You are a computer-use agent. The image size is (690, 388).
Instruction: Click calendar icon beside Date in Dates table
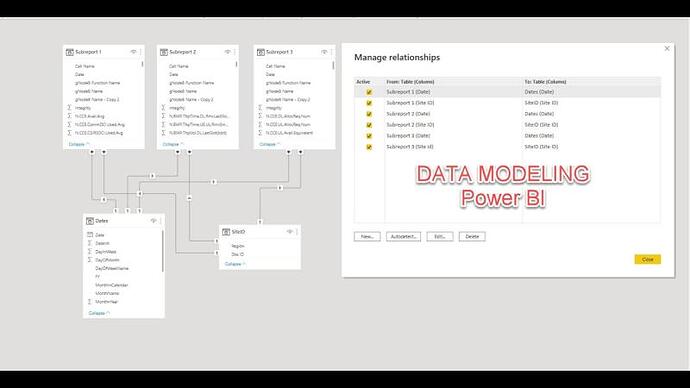point(90,235)
